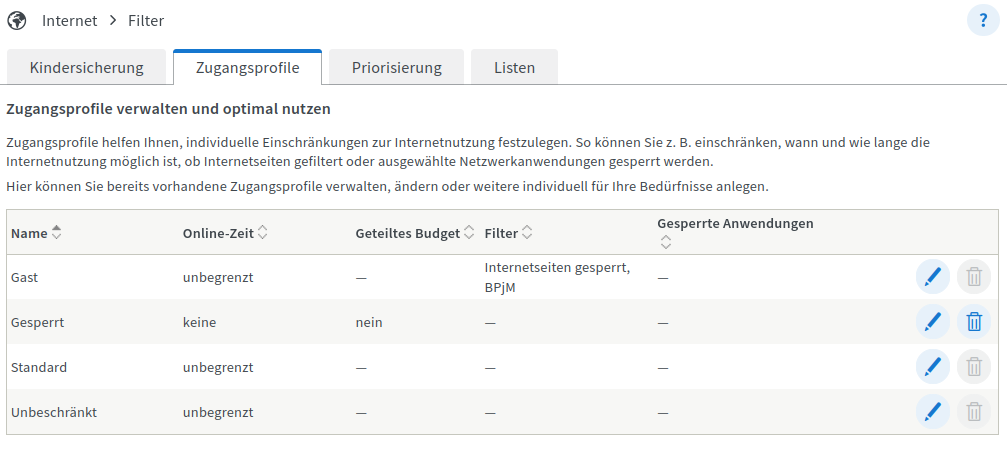Click the trash icon for Unbeschränkt
1007x467 pixels.
click(x=973, y=412)
